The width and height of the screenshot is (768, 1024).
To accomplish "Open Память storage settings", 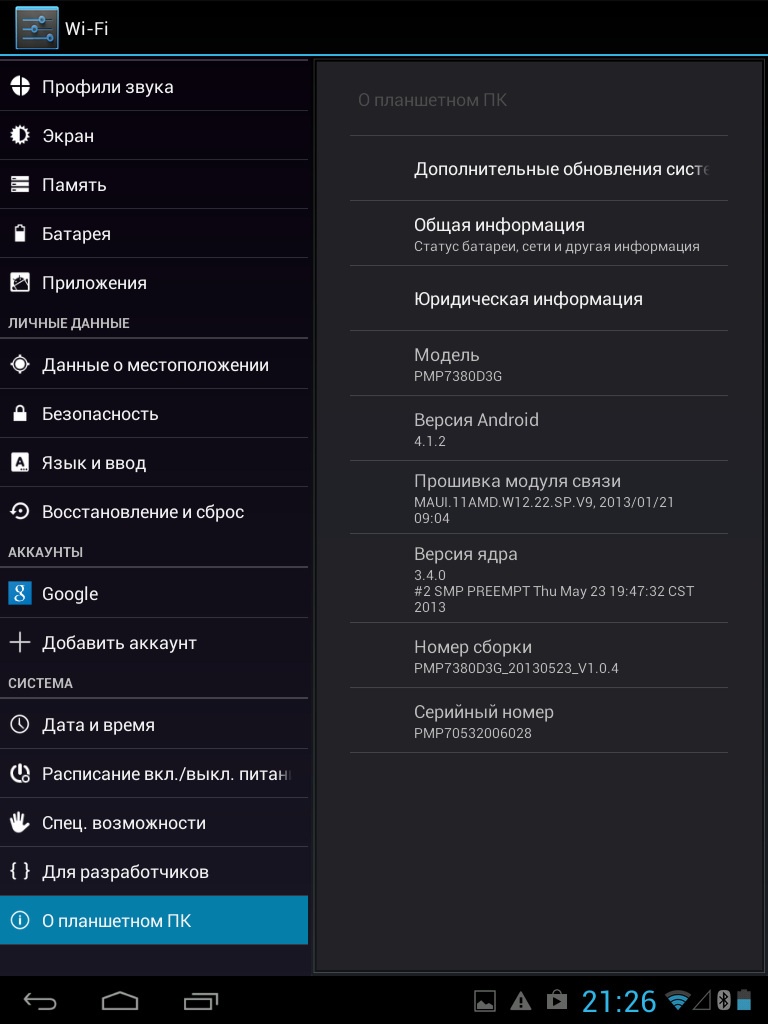I will (x=74, y=185).
